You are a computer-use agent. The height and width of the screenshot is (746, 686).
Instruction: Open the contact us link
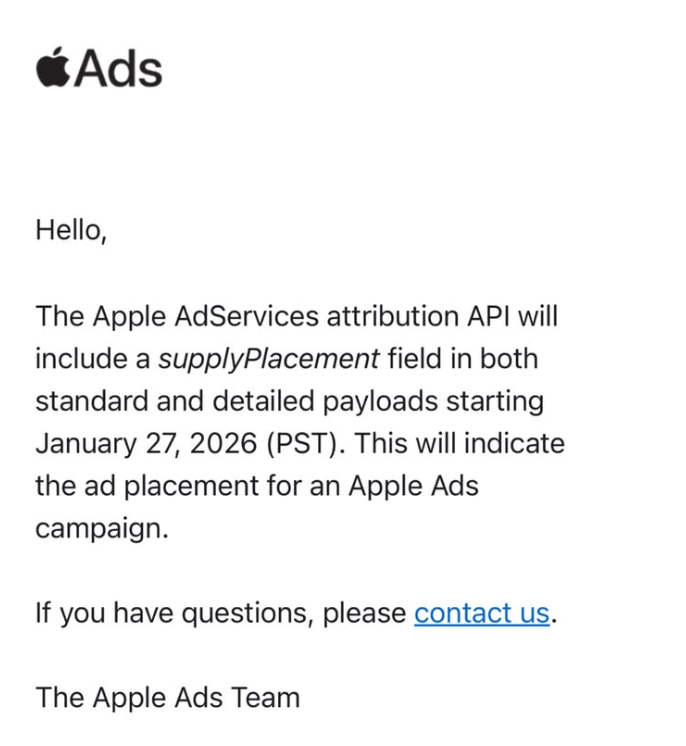click(x=481, y=612)
